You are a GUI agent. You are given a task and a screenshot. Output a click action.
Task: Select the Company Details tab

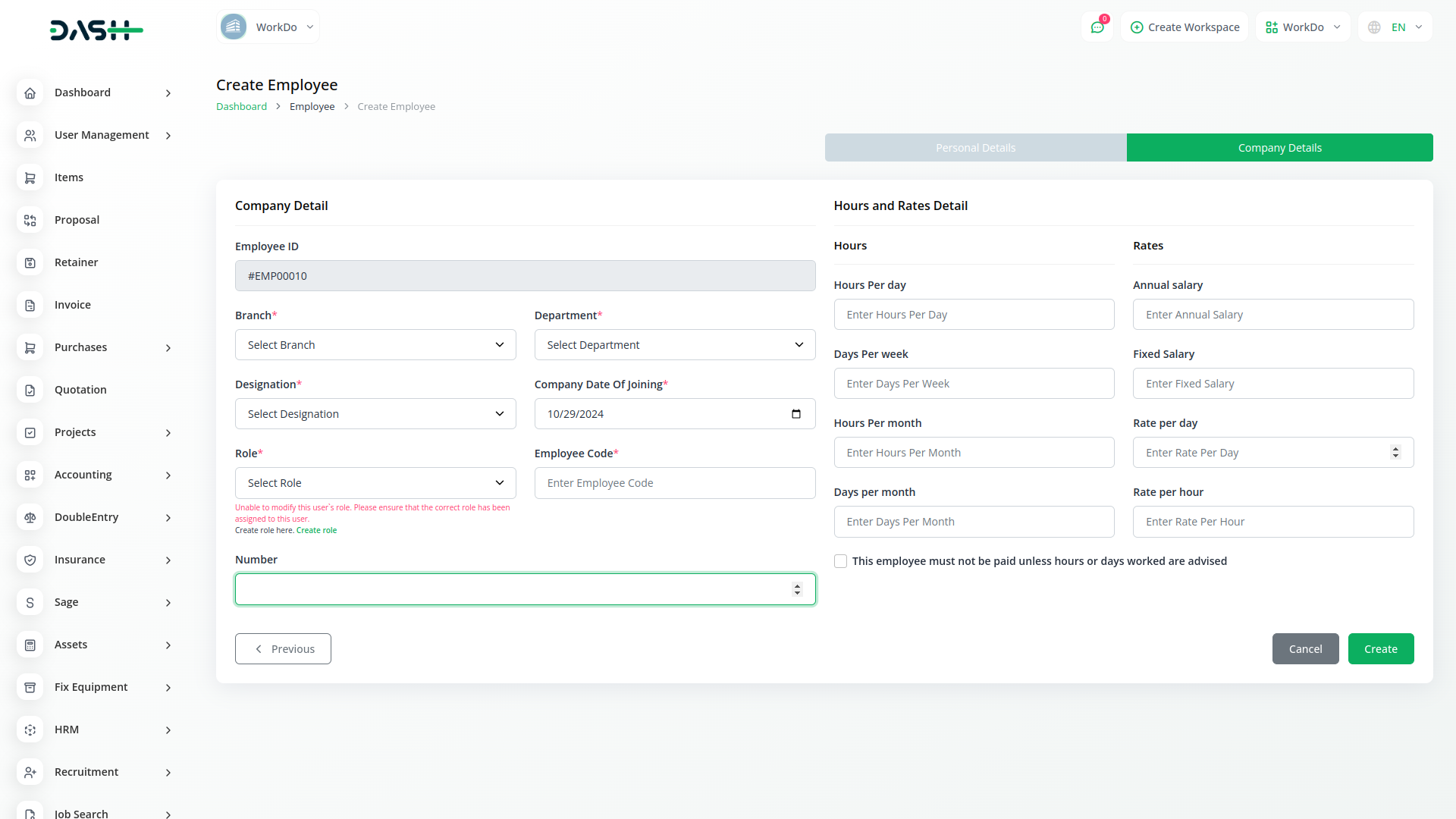click(1279, 148)
